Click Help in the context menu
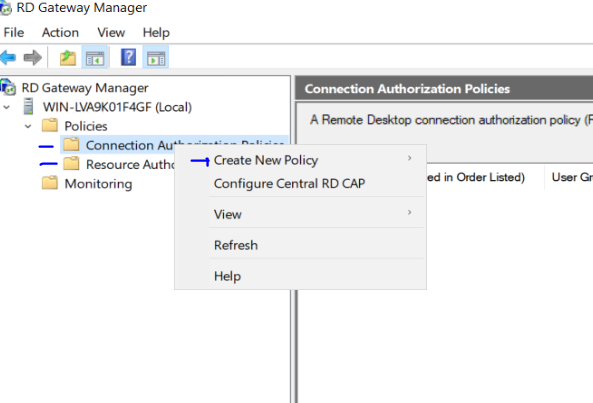The image size is (593, 403). point(227,276)
